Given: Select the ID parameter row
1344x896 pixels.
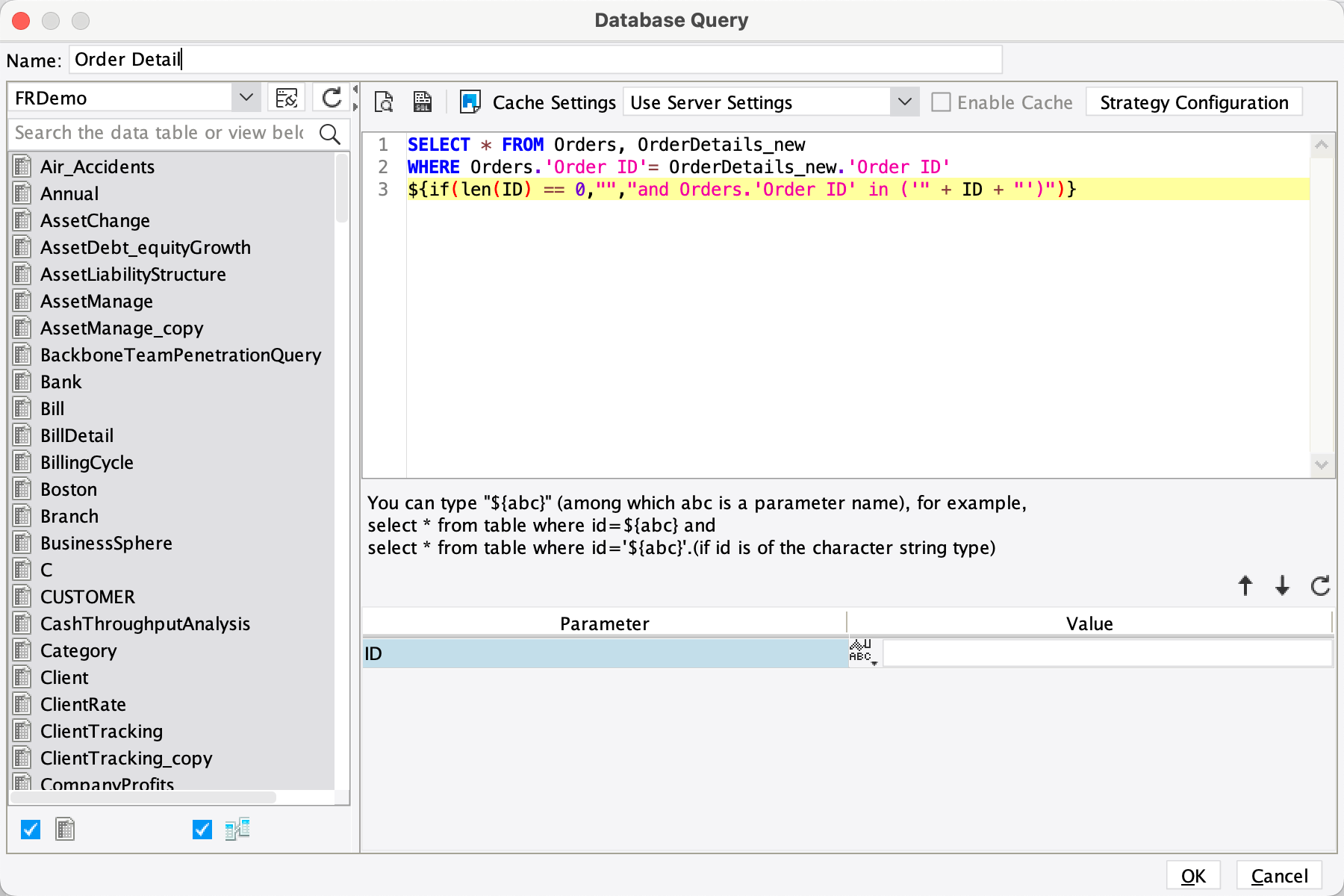Looking at the screenshot, I should (x=605, y=653).
